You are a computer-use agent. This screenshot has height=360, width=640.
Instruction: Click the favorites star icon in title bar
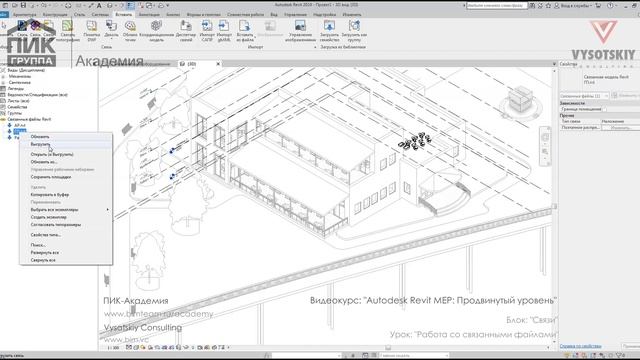coord(548,6)
